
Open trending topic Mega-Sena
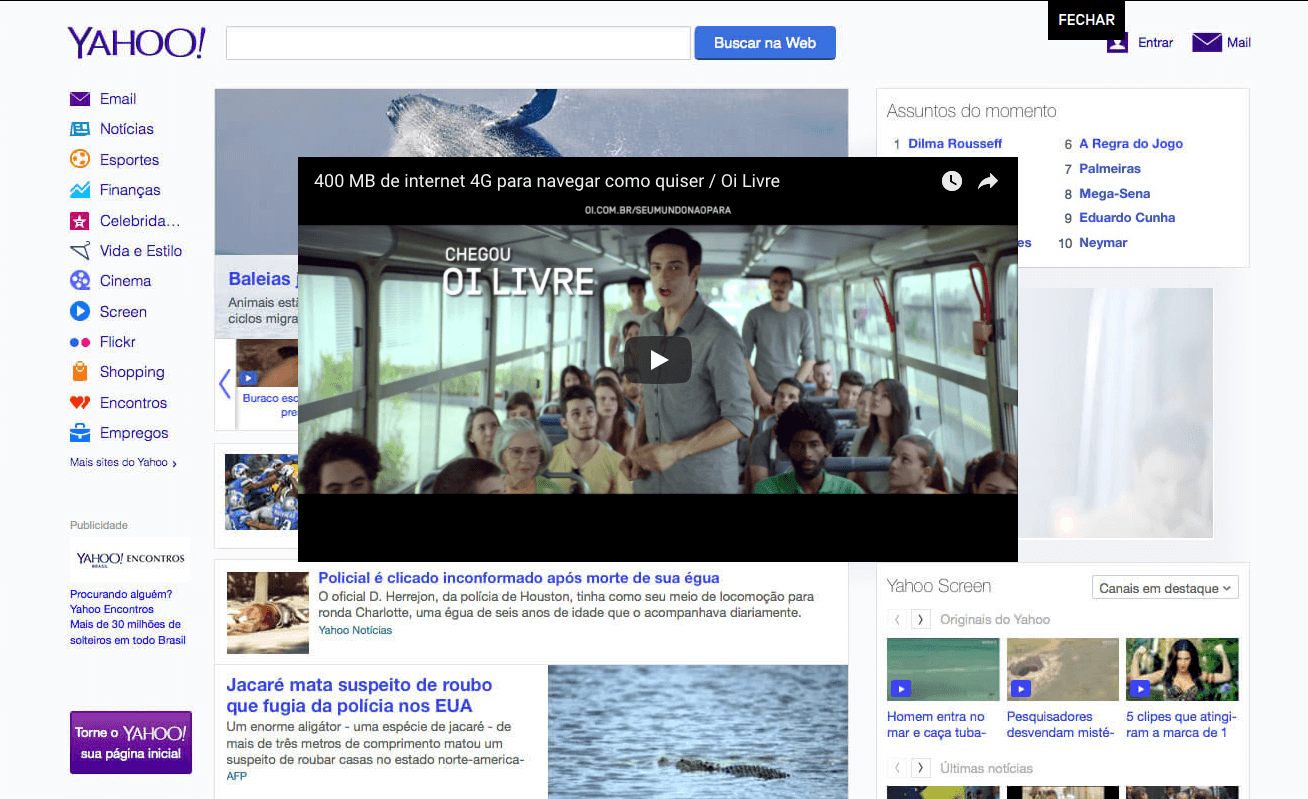coord(1115,194)
